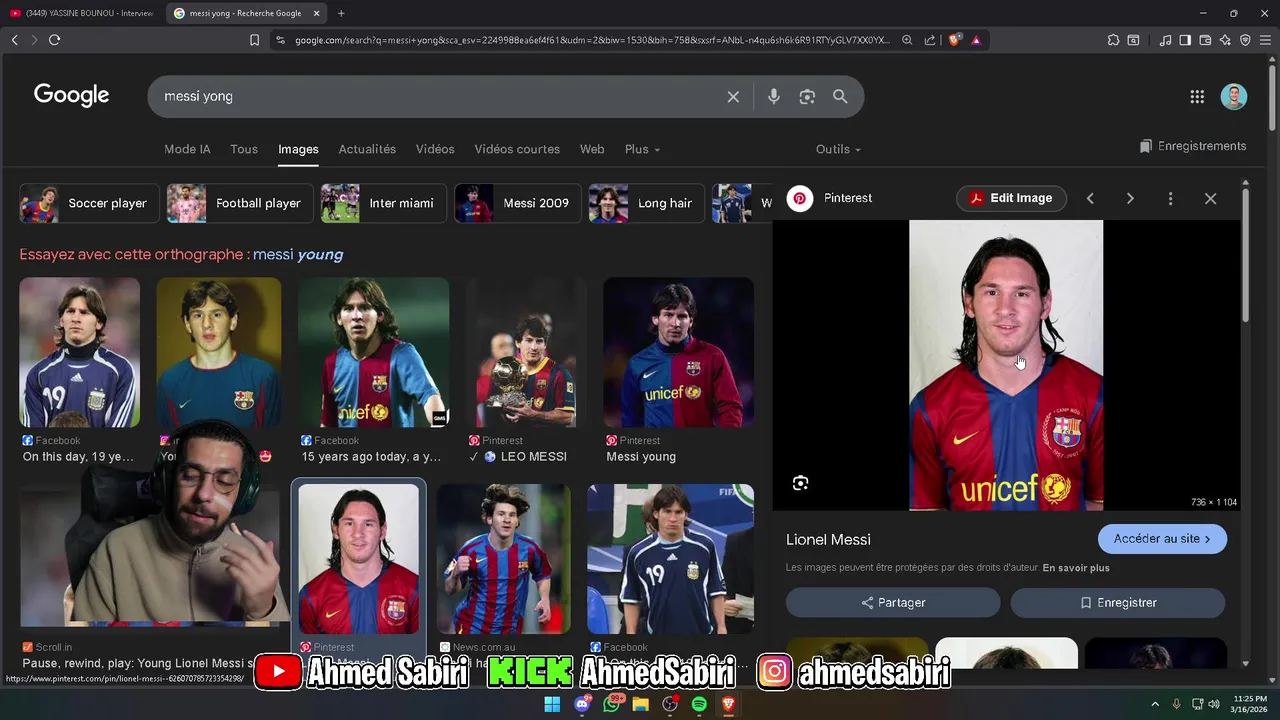Open the Brave Wallet icon

(x=1205, y=40)
